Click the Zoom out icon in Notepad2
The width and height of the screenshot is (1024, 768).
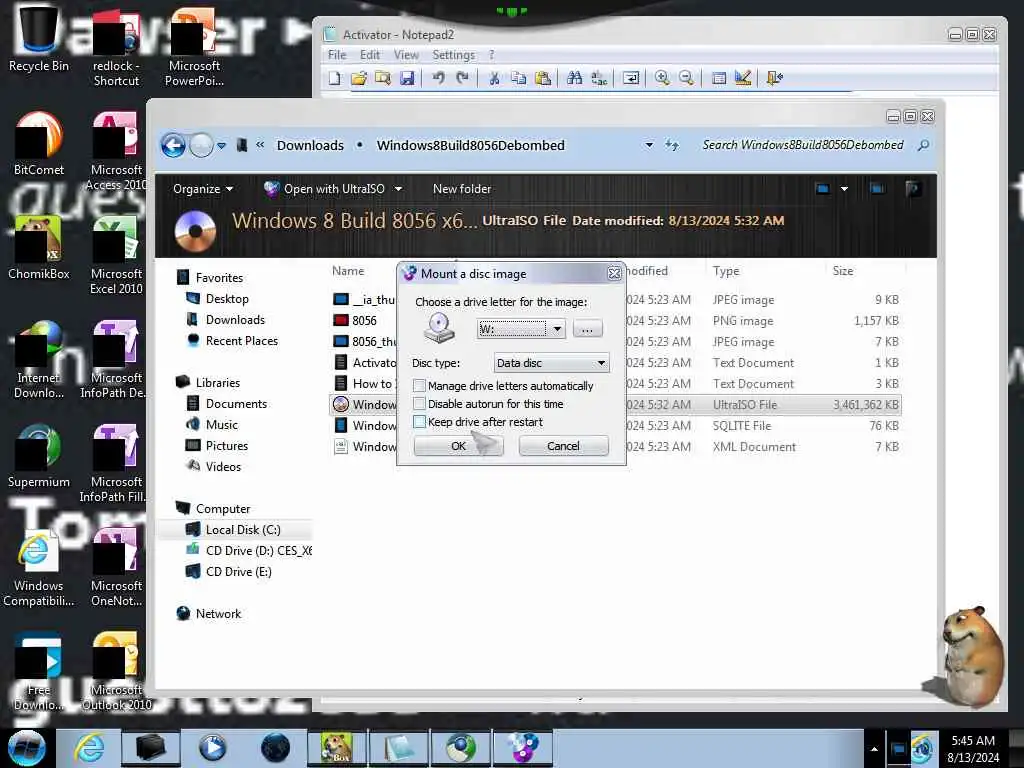tap(686, 78)
